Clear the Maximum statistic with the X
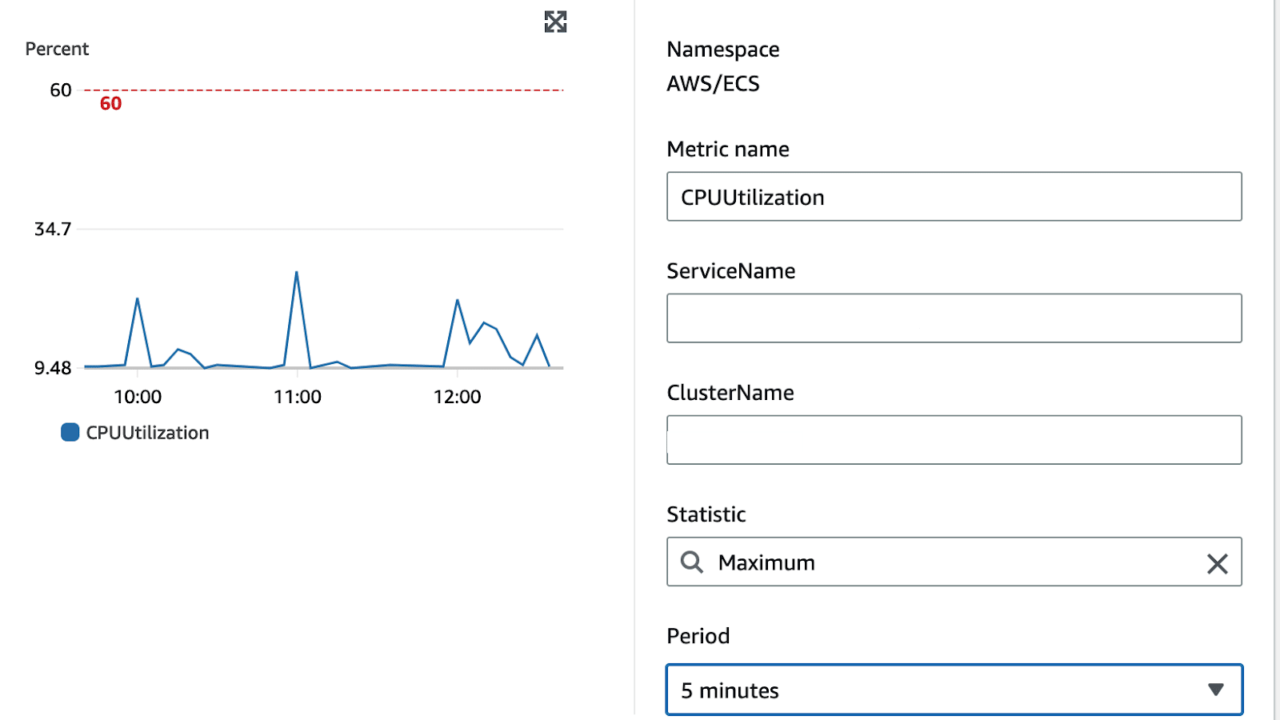Viewport: 1280px width, 720px height. pyautogui.click(x=1216, y=564)
